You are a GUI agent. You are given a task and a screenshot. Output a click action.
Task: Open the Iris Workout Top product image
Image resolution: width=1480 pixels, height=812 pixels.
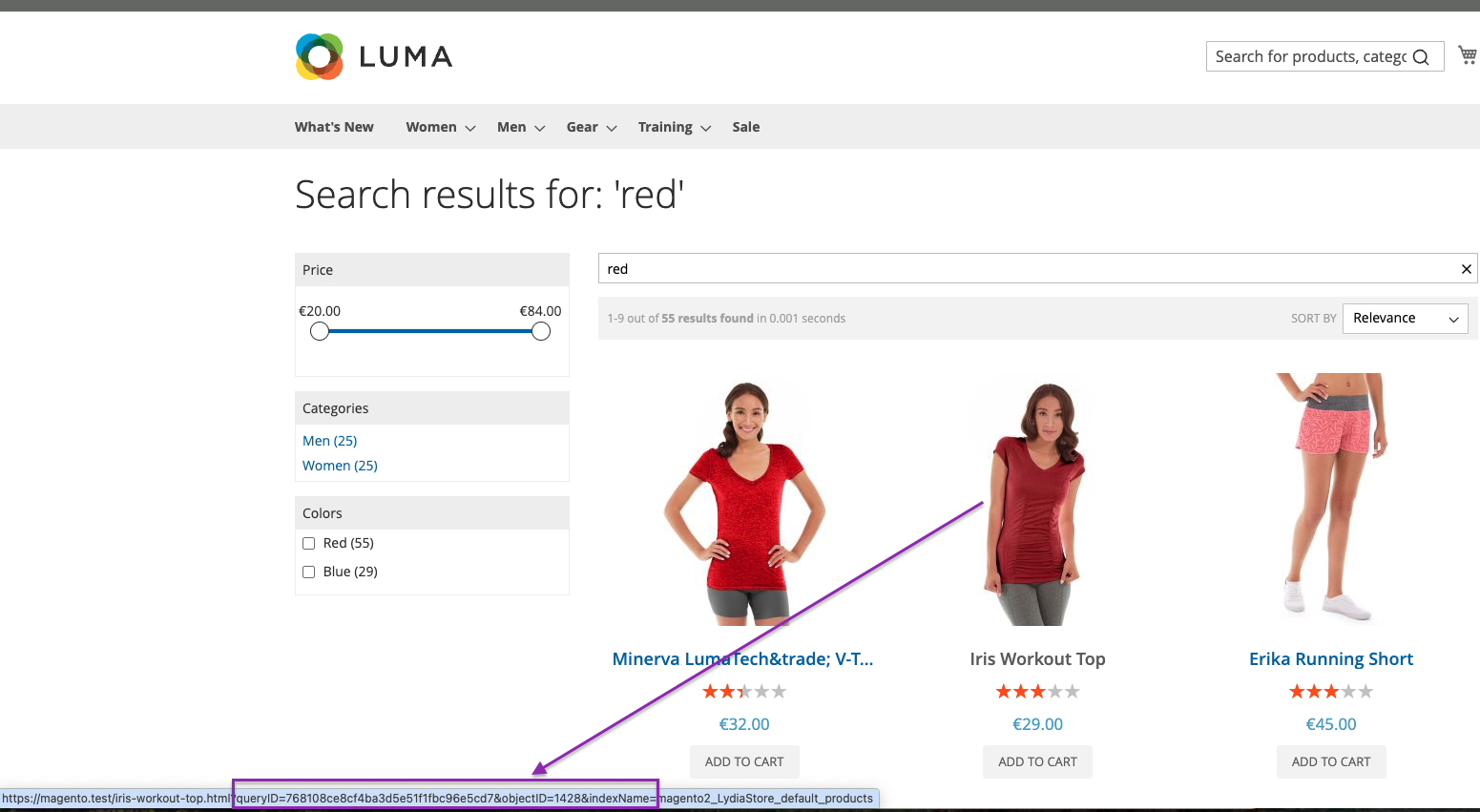(x=1037, y=500)
